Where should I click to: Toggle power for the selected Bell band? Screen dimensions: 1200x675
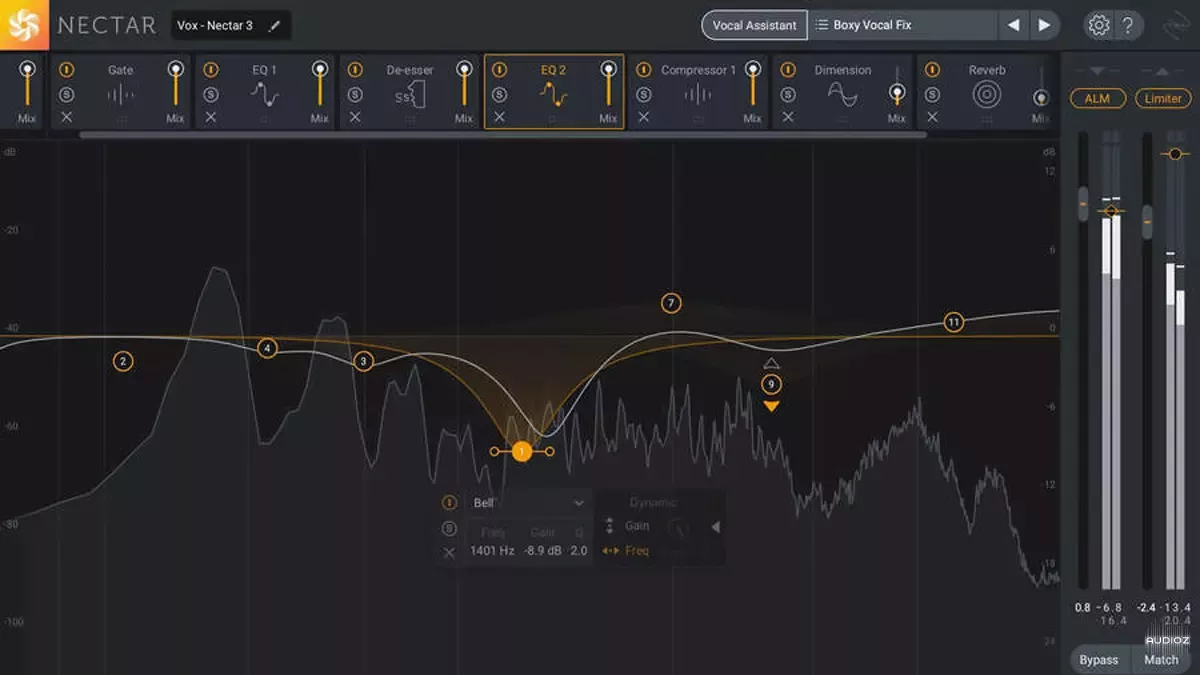449,503
